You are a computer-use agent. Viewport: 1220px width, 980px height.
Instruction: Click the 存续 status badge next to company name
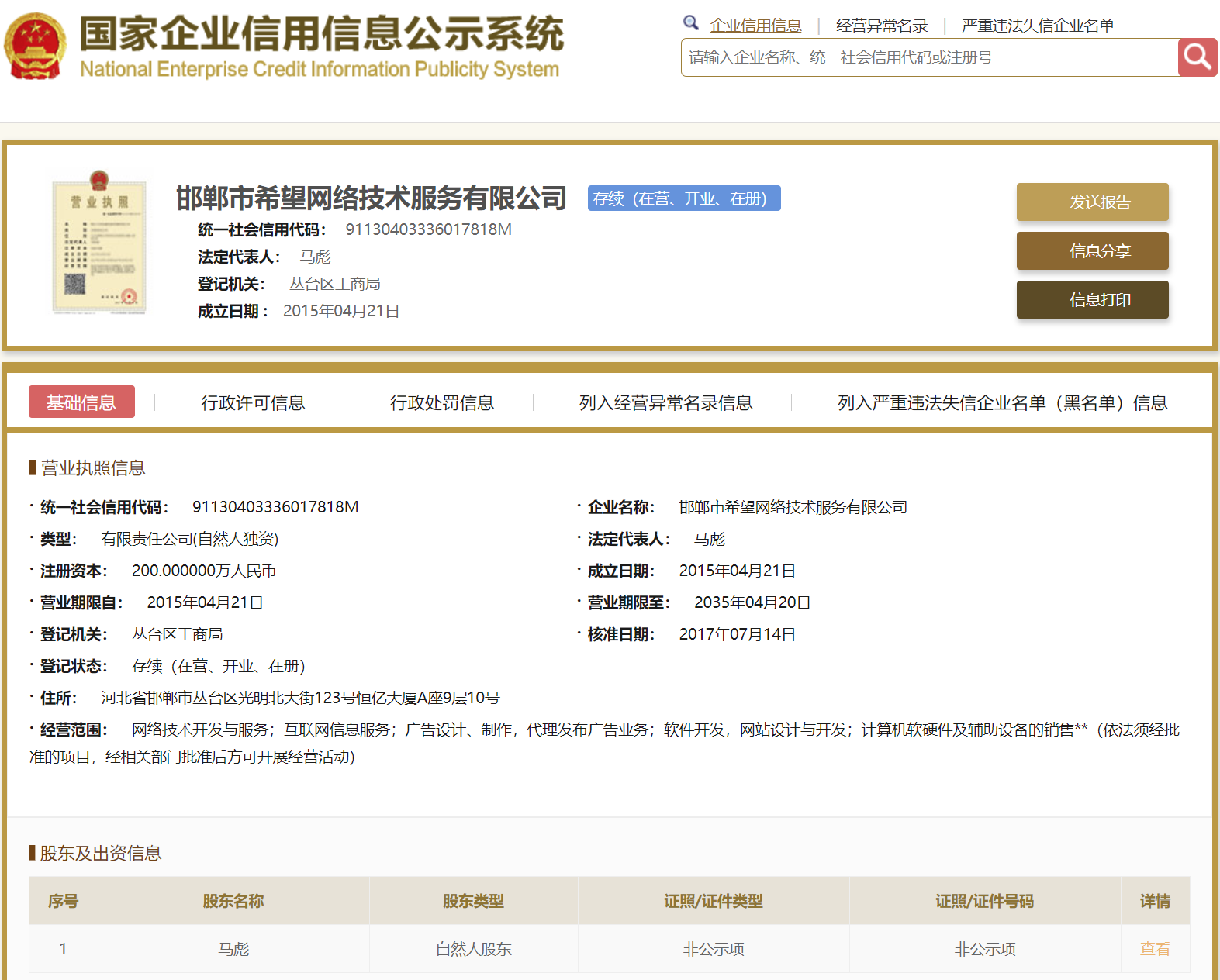pyautogui.click(x=683, y=198)
